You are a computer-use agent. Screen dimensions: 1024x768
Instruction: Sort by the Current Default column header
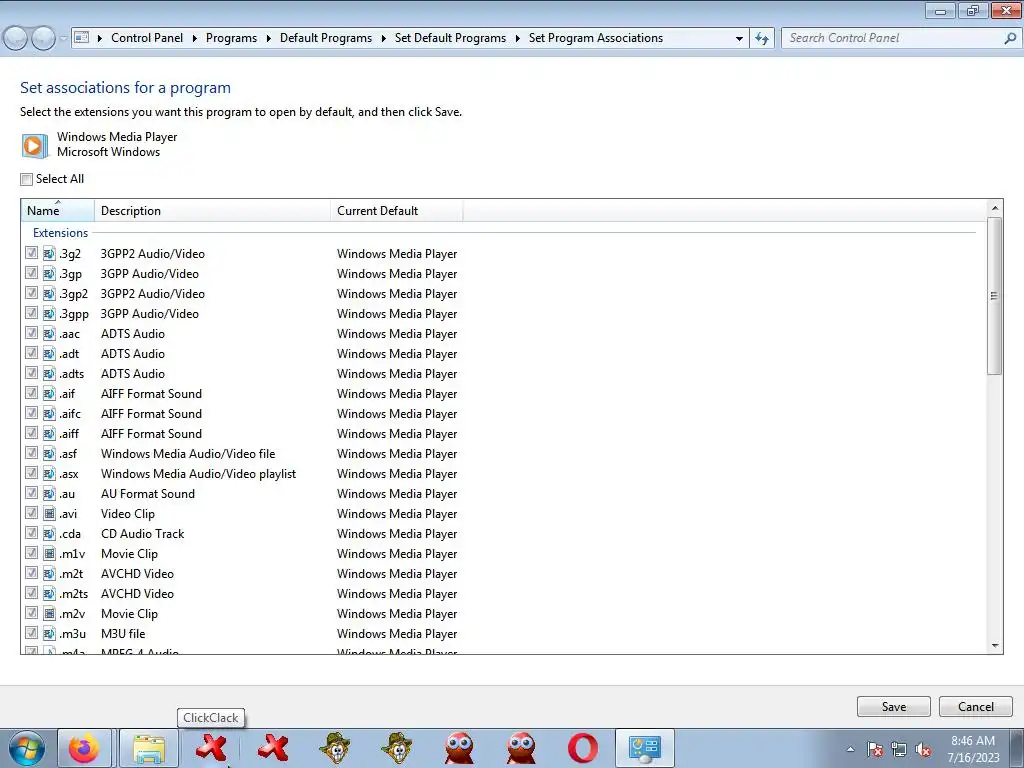396,211
